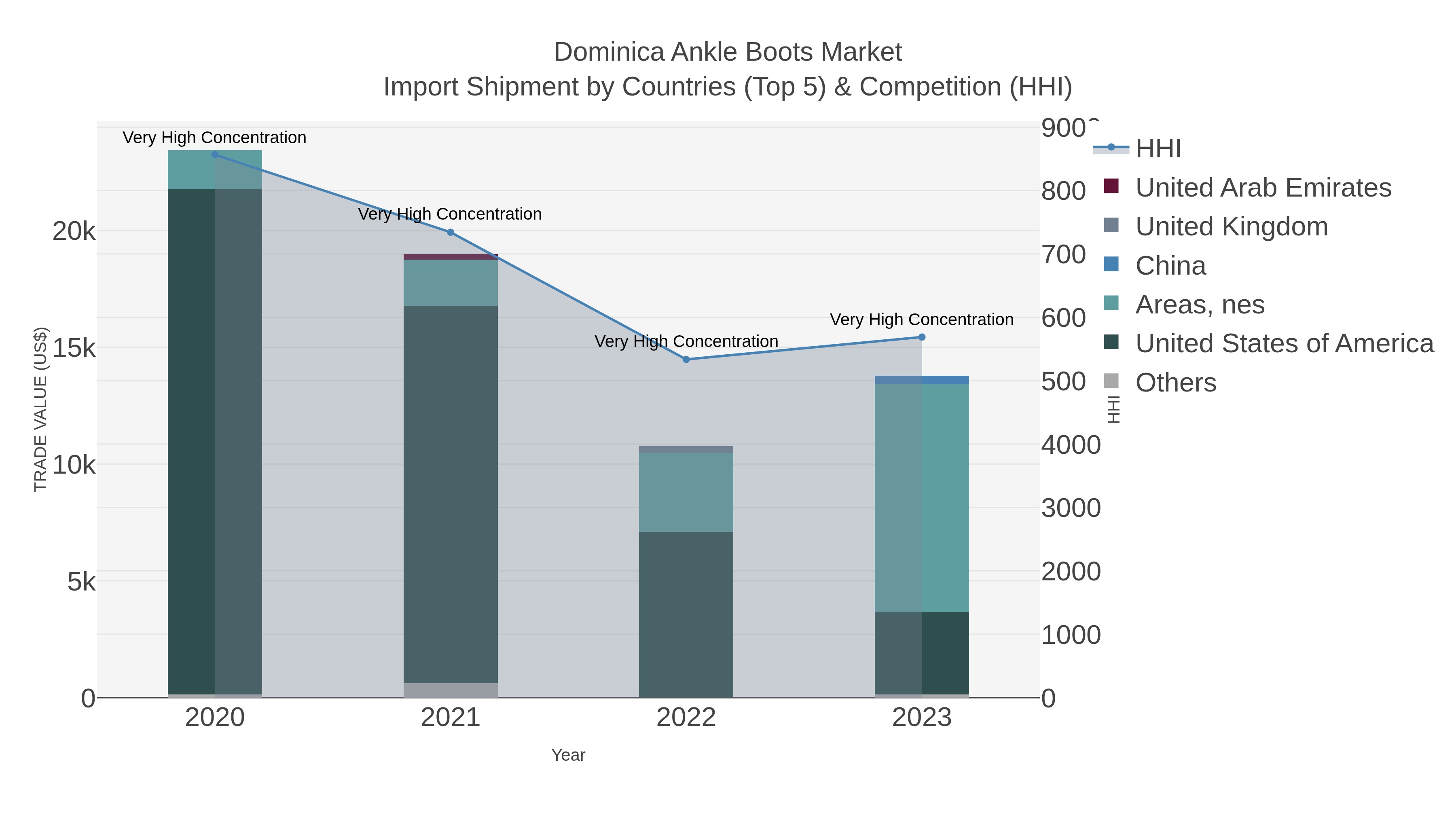Image resolution: width=1456 pixels, height=819 pixels.
Task: Select the 2023 HHI data point
Action: coord(922,337)
